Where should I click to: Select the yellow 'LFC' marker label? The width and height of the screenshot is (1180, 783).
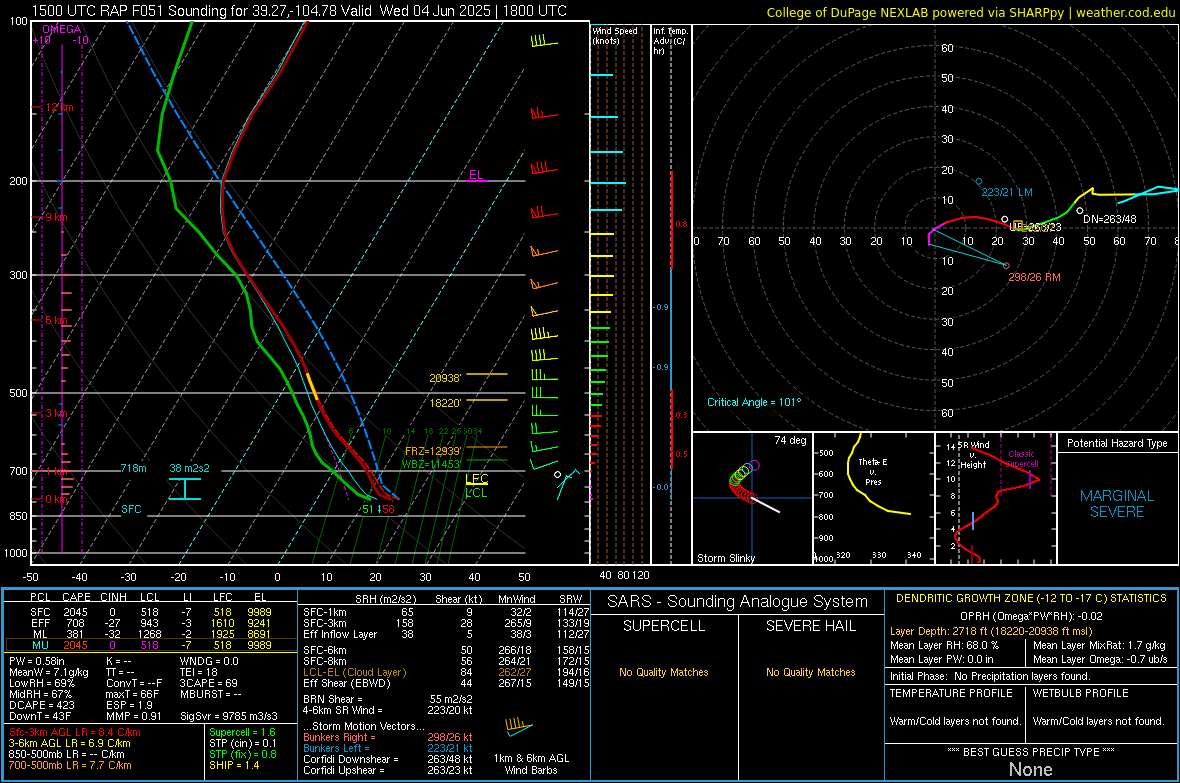tap(476, 479)
